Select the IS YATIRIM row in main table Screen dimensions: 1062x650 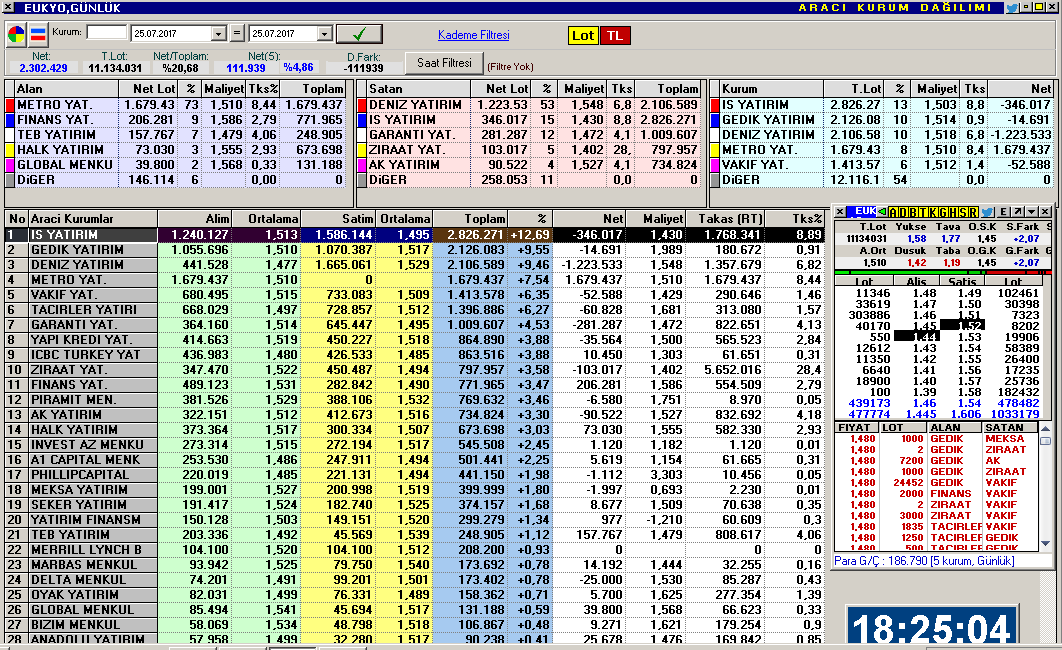414,235
